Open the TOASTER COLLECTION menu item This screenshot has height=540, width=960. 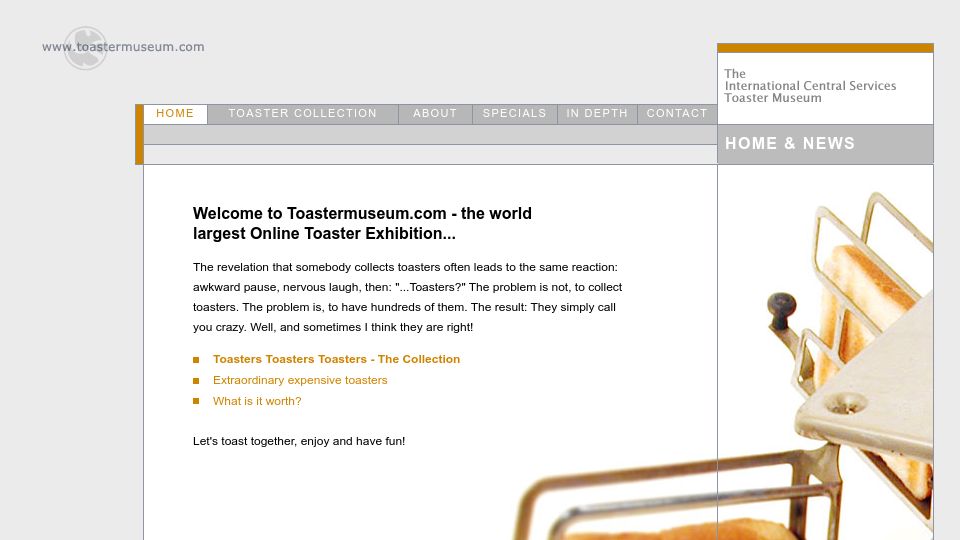pos(302,114)
